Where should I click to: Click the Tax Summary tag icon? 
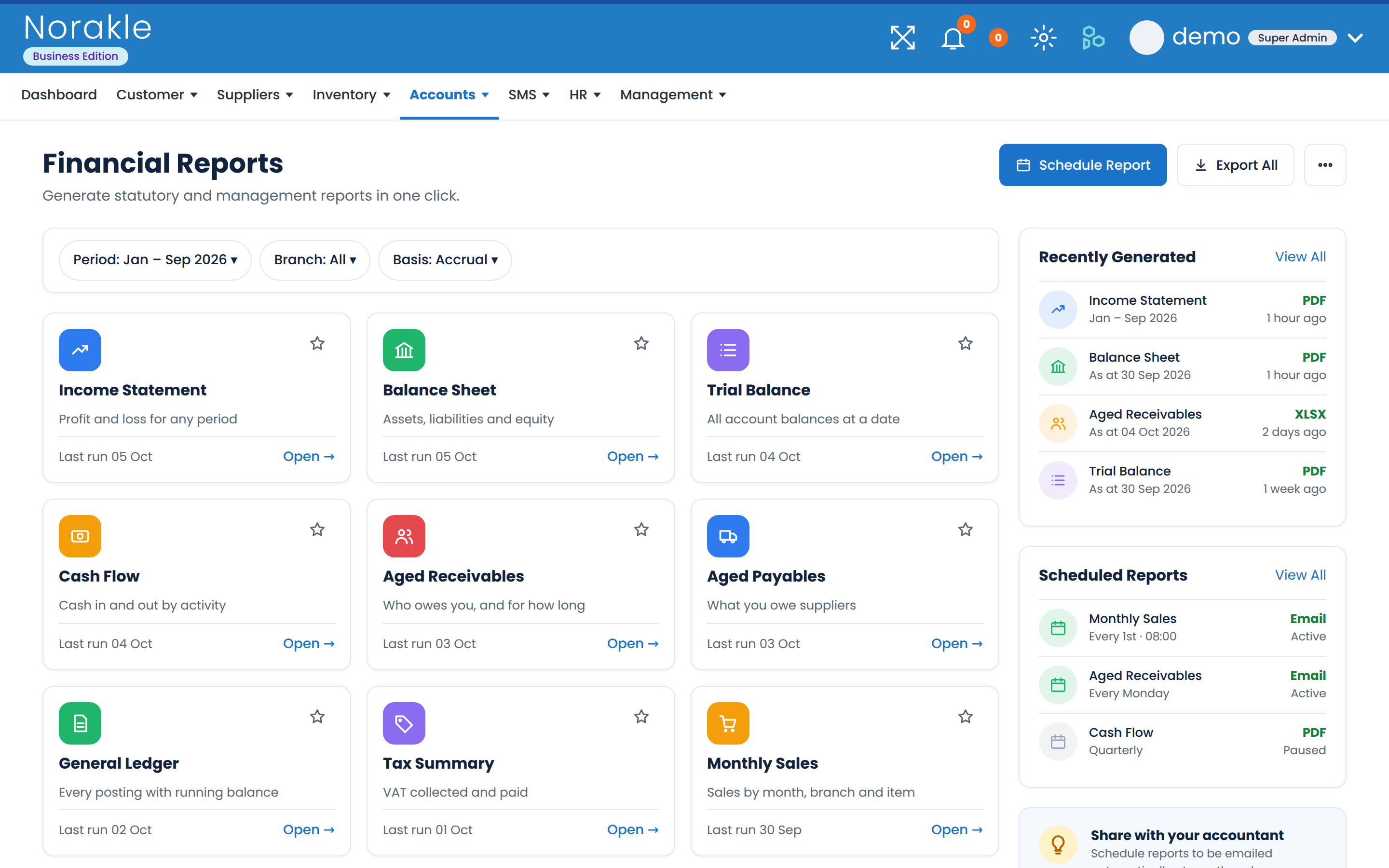point(404,723)
